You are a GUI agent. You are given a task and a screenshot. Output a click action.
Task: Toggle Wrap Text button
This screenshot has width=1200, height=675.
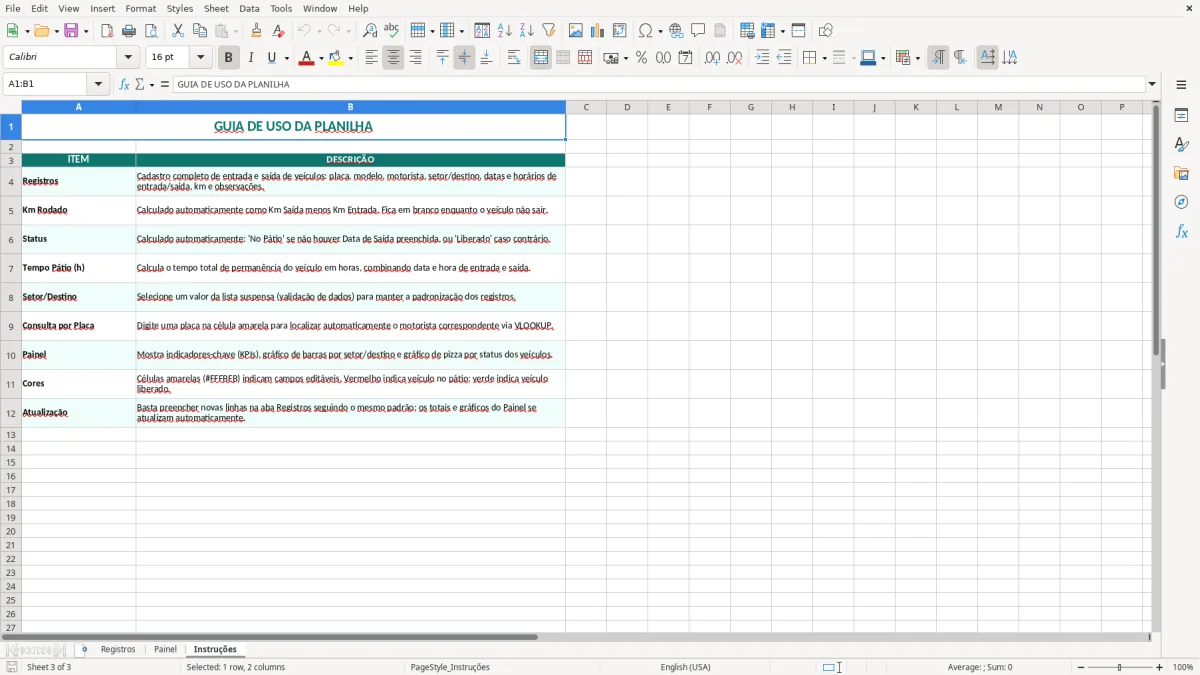point(514,58)
